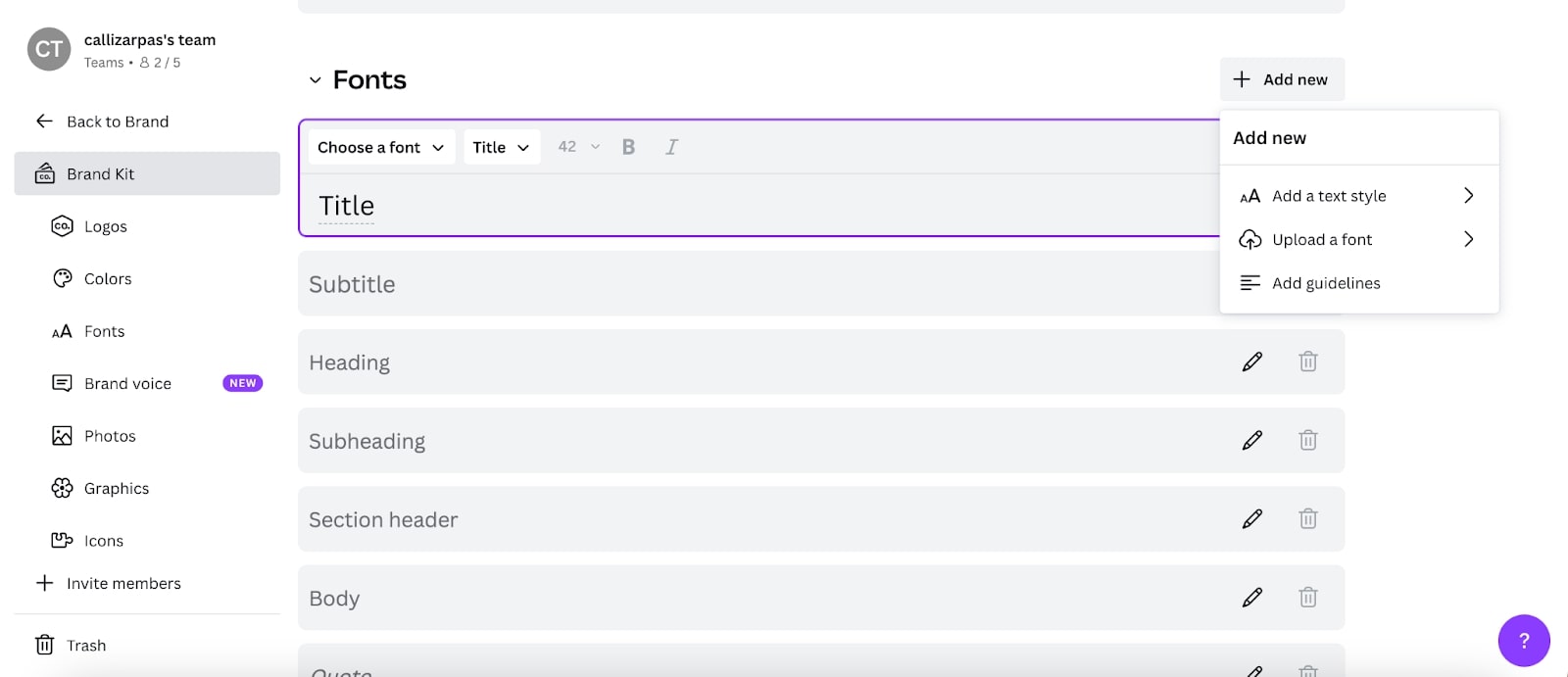Collapse the Fonts section chevron

pos(315,80)
